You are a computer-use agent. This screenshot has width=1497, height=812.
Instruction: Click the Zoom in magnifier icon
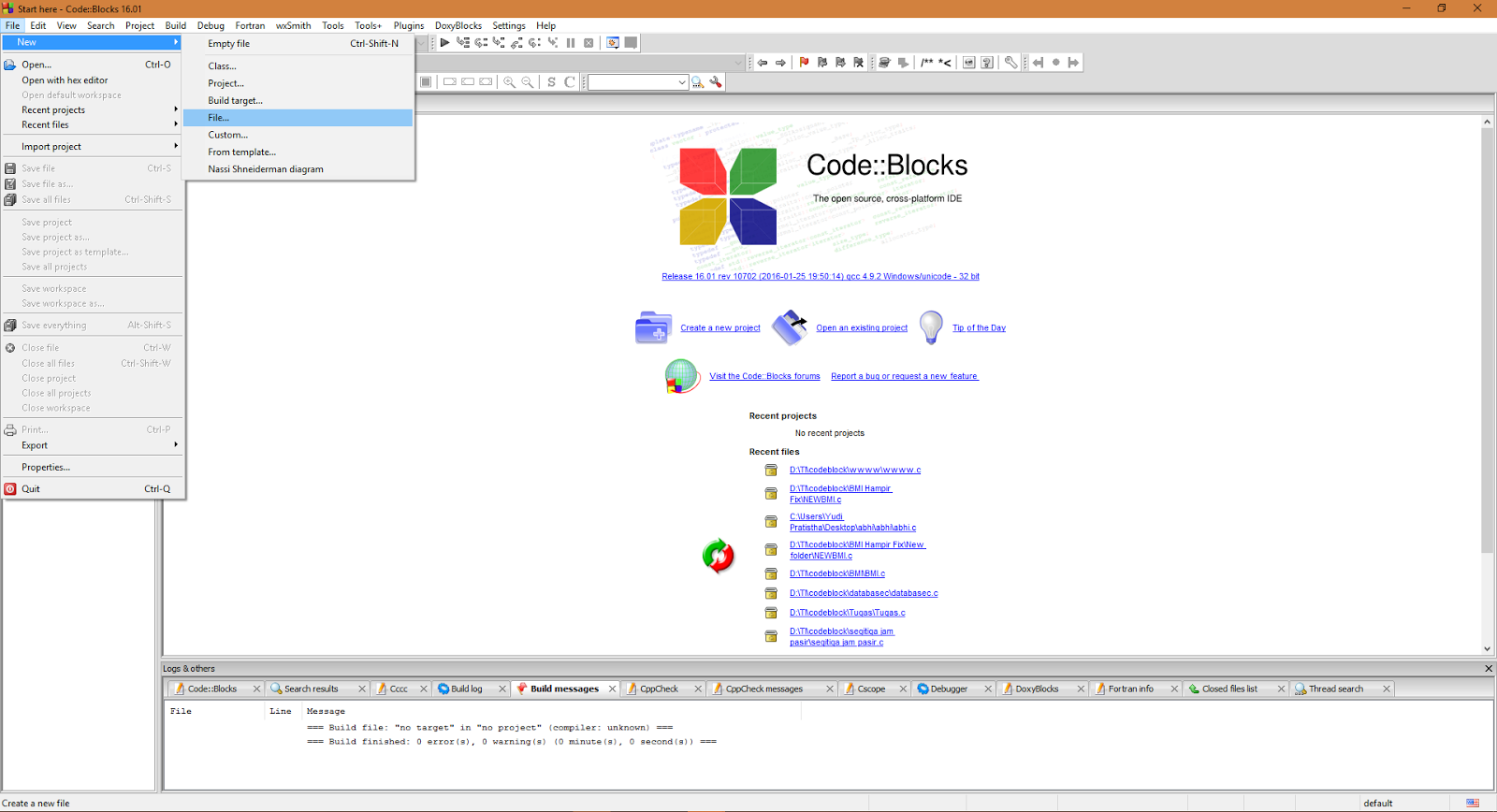coord(509,82)
